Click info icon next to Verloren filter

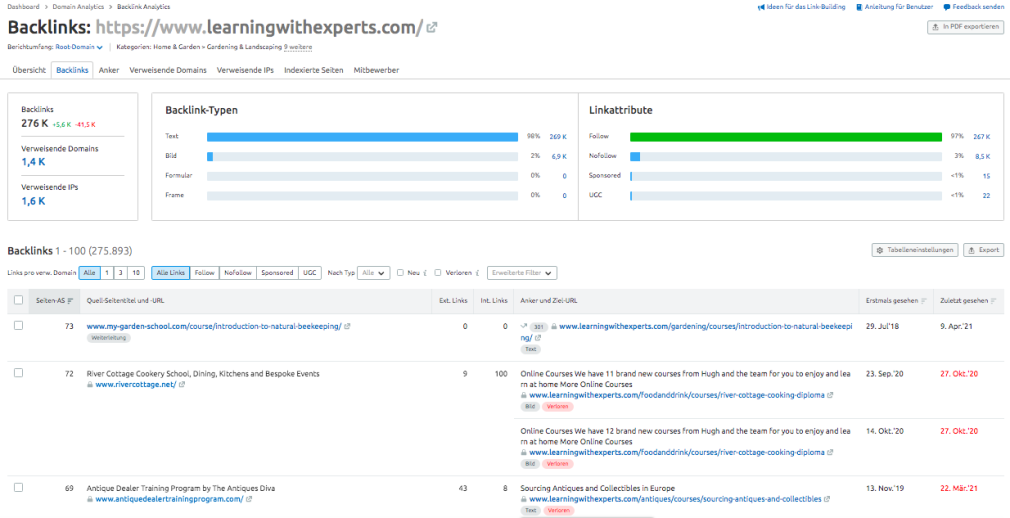[477, 273]
